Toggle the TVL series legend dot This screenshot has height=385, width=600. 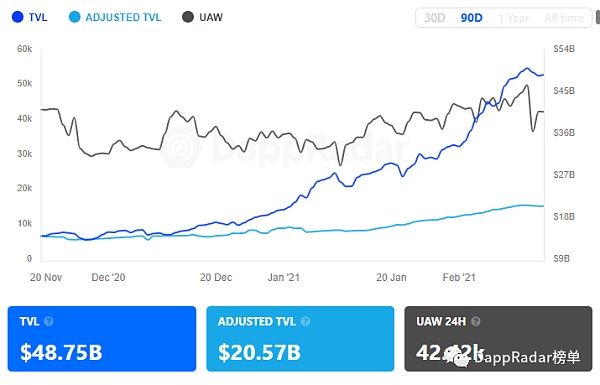(x=18, y=17)
